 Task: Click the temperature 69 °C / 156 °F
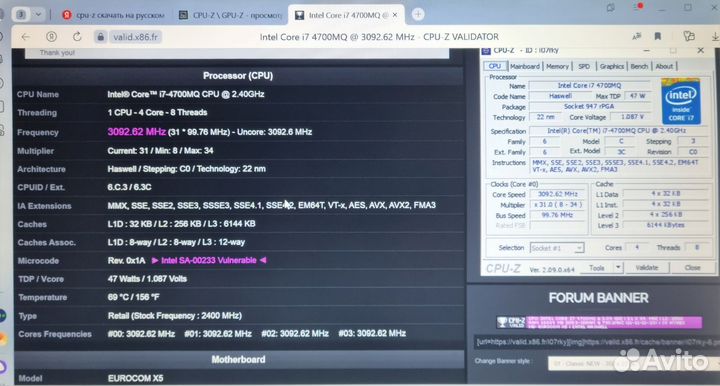coord(133,297)
